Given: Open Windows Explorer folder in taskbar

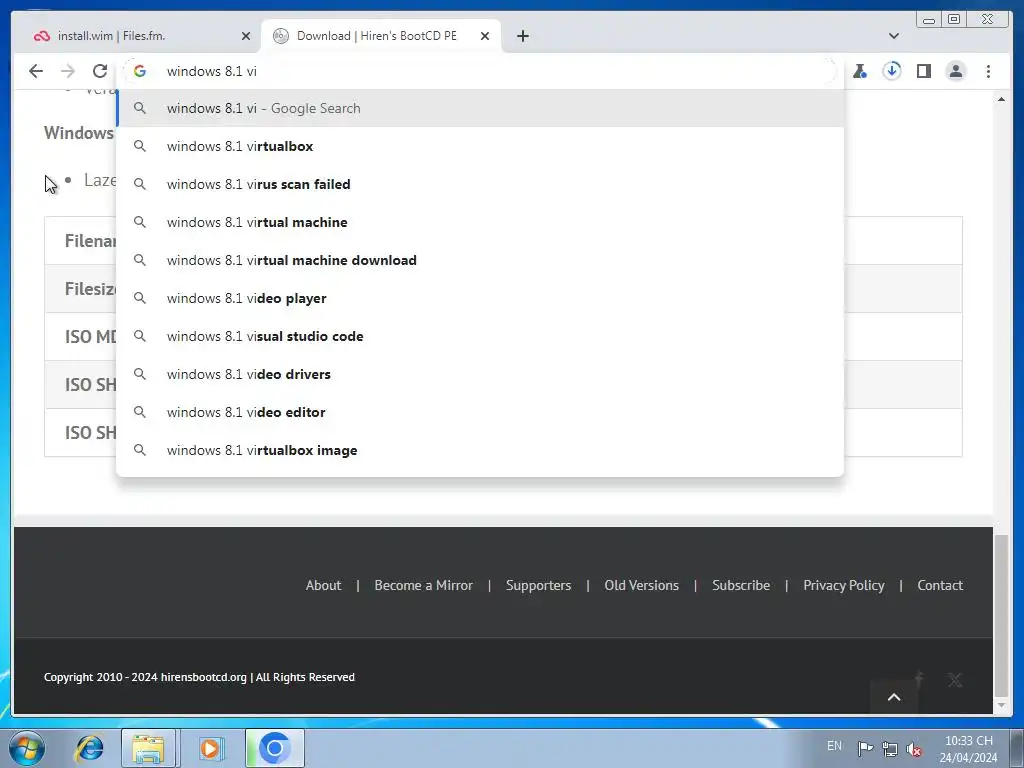Looking at the screenshot, I should coord(148,748).
